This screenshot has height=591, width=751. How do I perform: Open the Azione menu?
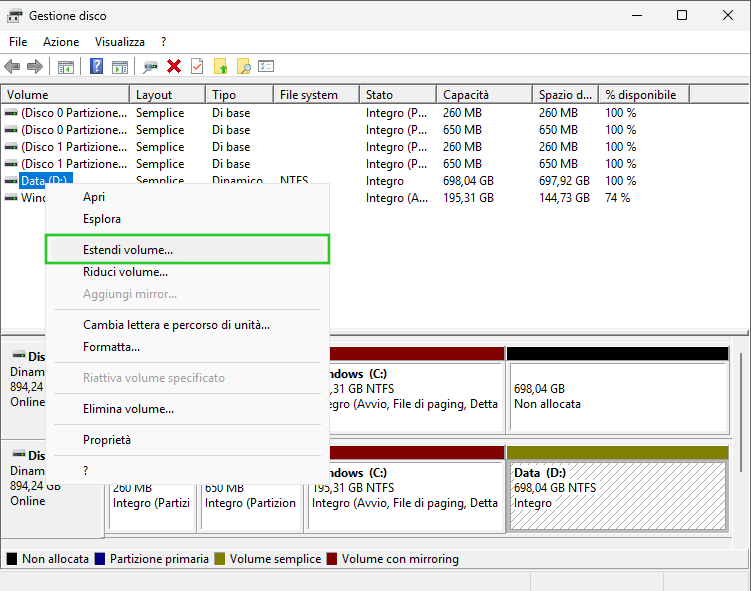point(61,42)
